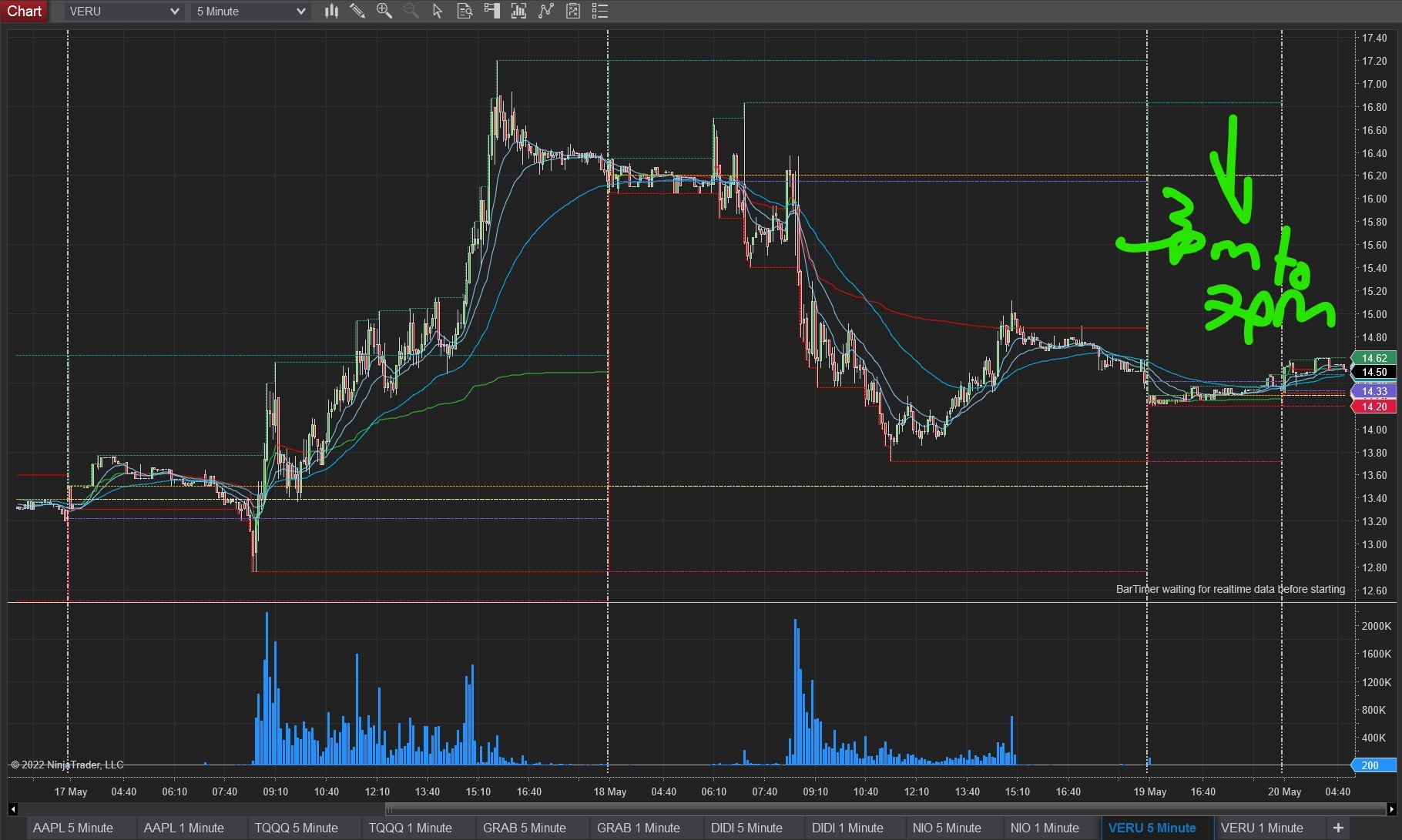Click the zoom in magnifier icon

(x=384, y=11)
